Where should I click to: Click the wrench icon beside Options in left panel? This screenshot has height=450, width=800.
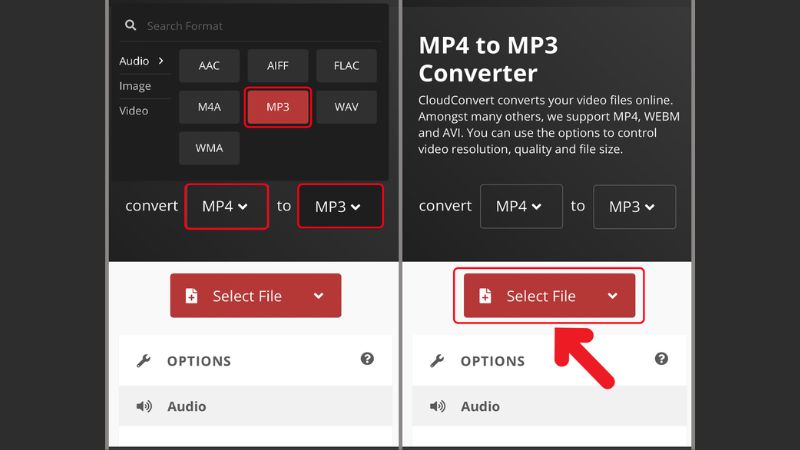[143, 361]
